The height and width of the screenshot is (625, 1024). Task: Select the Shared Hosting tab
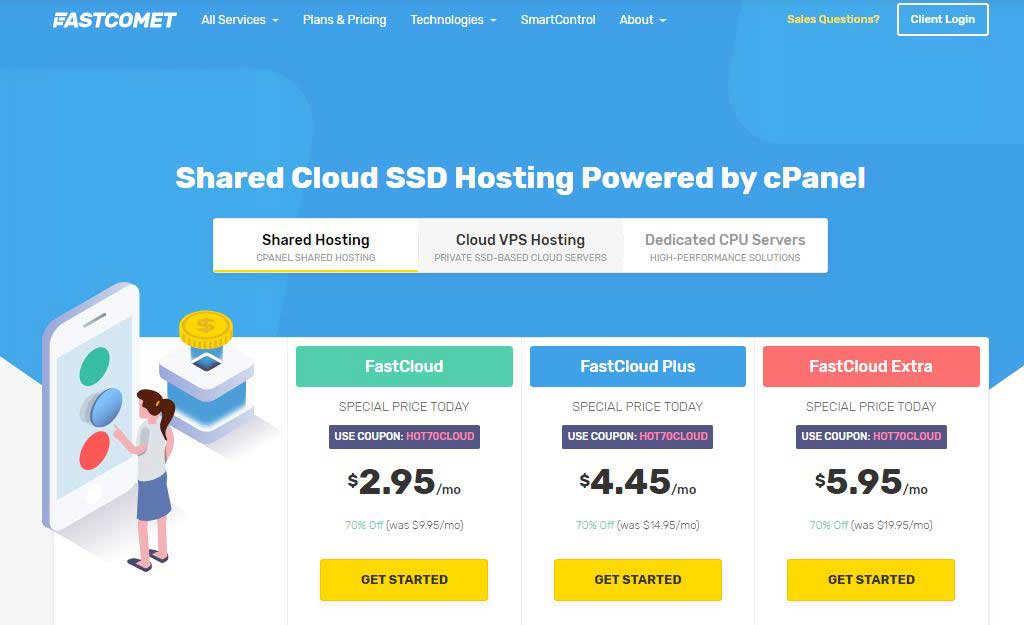[x=315, y=246]
